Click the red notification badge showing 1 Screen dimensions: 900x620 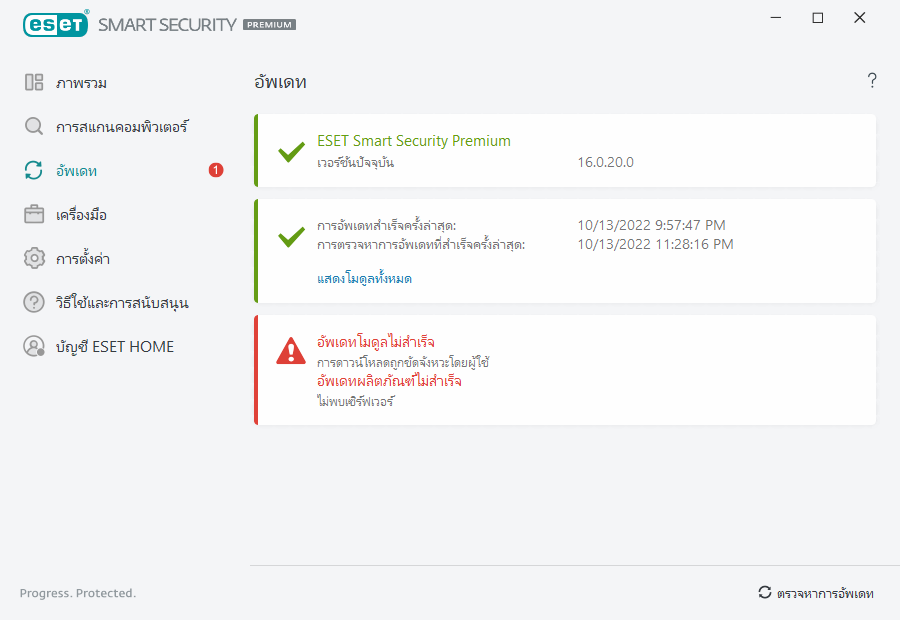pyautogui.click(x=216, y=171)
